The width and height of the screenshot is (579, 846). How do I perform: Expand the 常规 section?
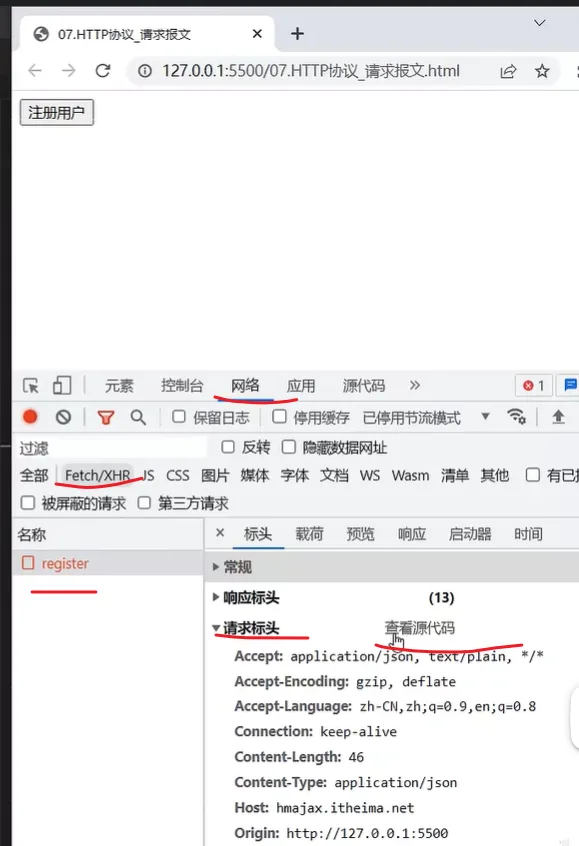pos(231,567)
